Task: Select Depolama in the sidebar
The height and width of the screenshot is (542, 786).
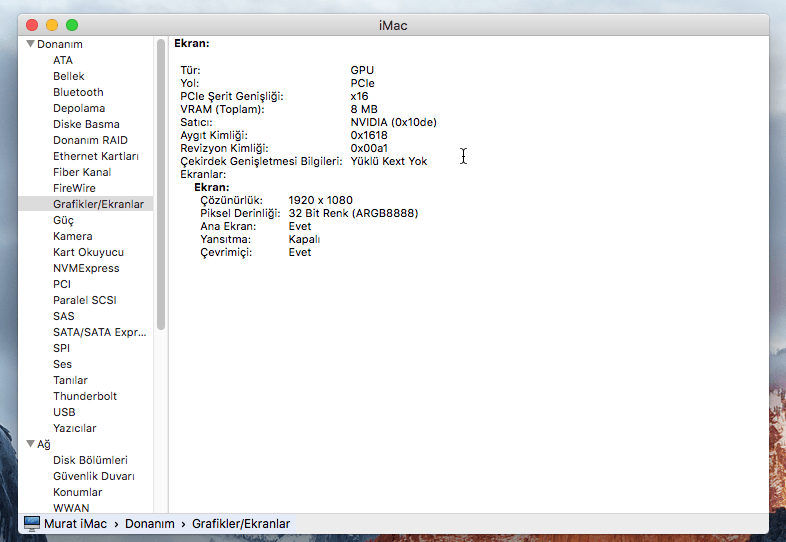Action: click(79, 108)
